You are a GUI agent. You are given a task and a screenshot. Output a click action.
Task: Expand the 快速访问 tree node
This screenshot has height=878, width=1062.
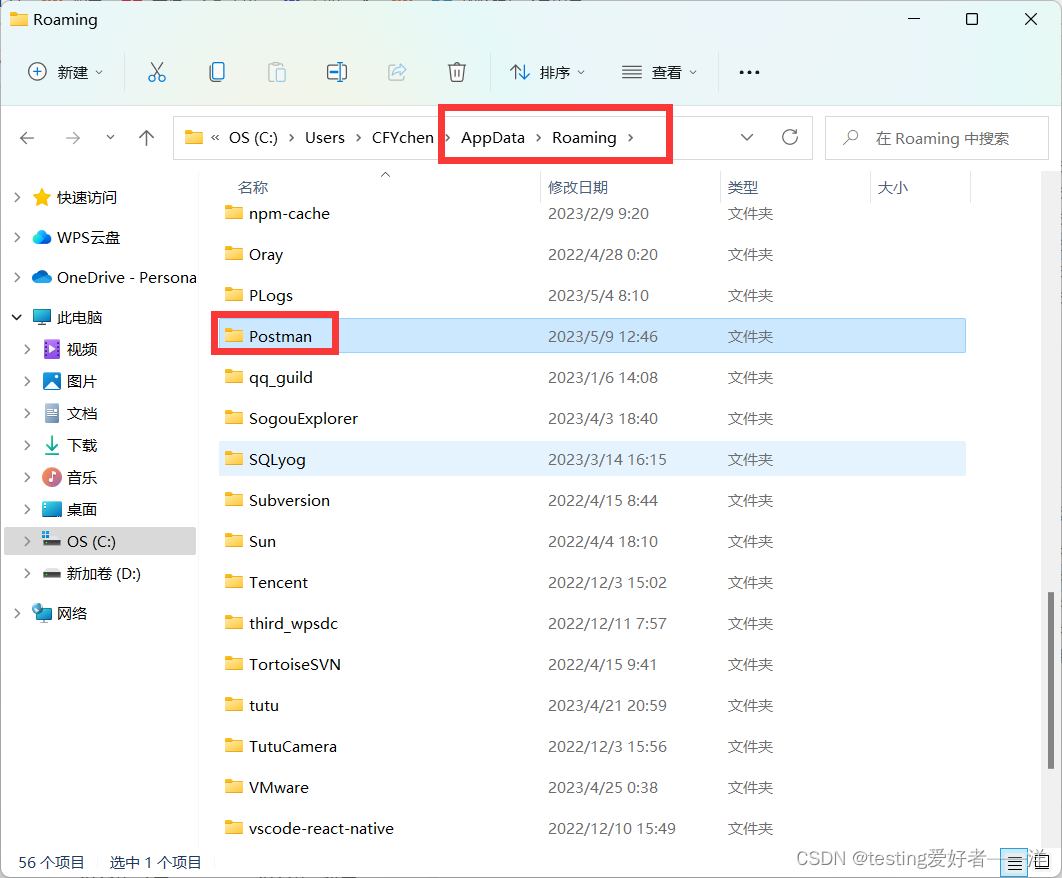(17, 197)
